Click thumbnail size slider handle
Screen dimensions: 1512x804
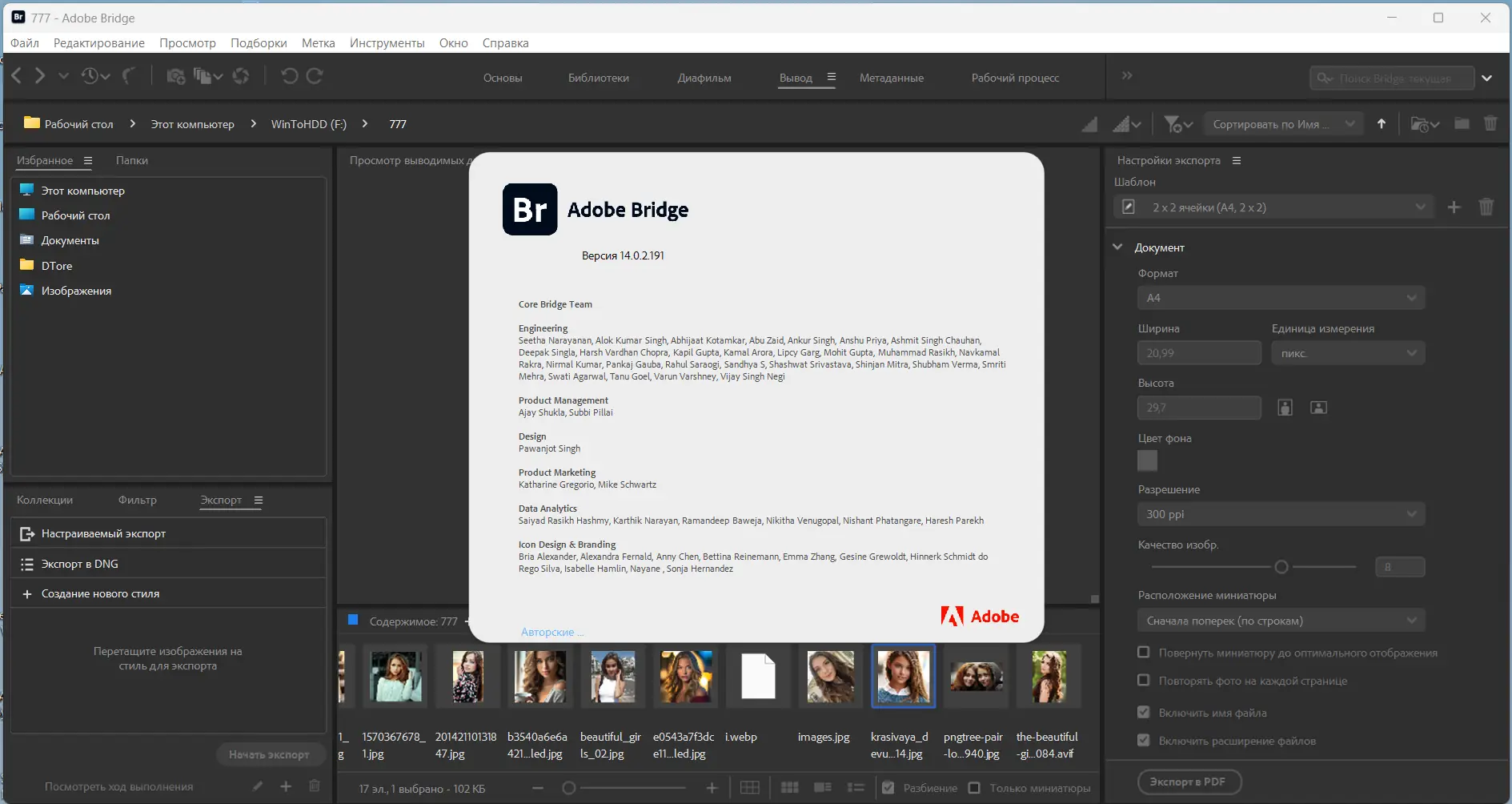[569, 788]
